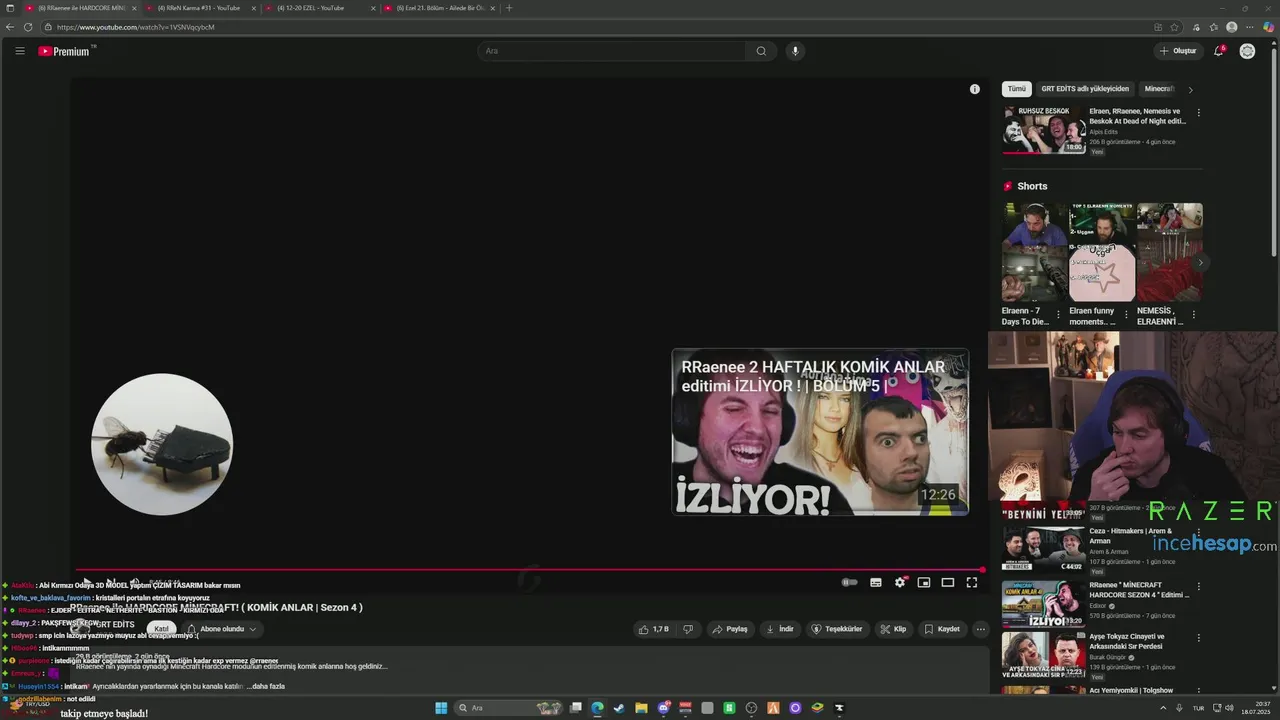Open the more actions menu under the video
The image size is (1280, 720).
pos(981,629)
